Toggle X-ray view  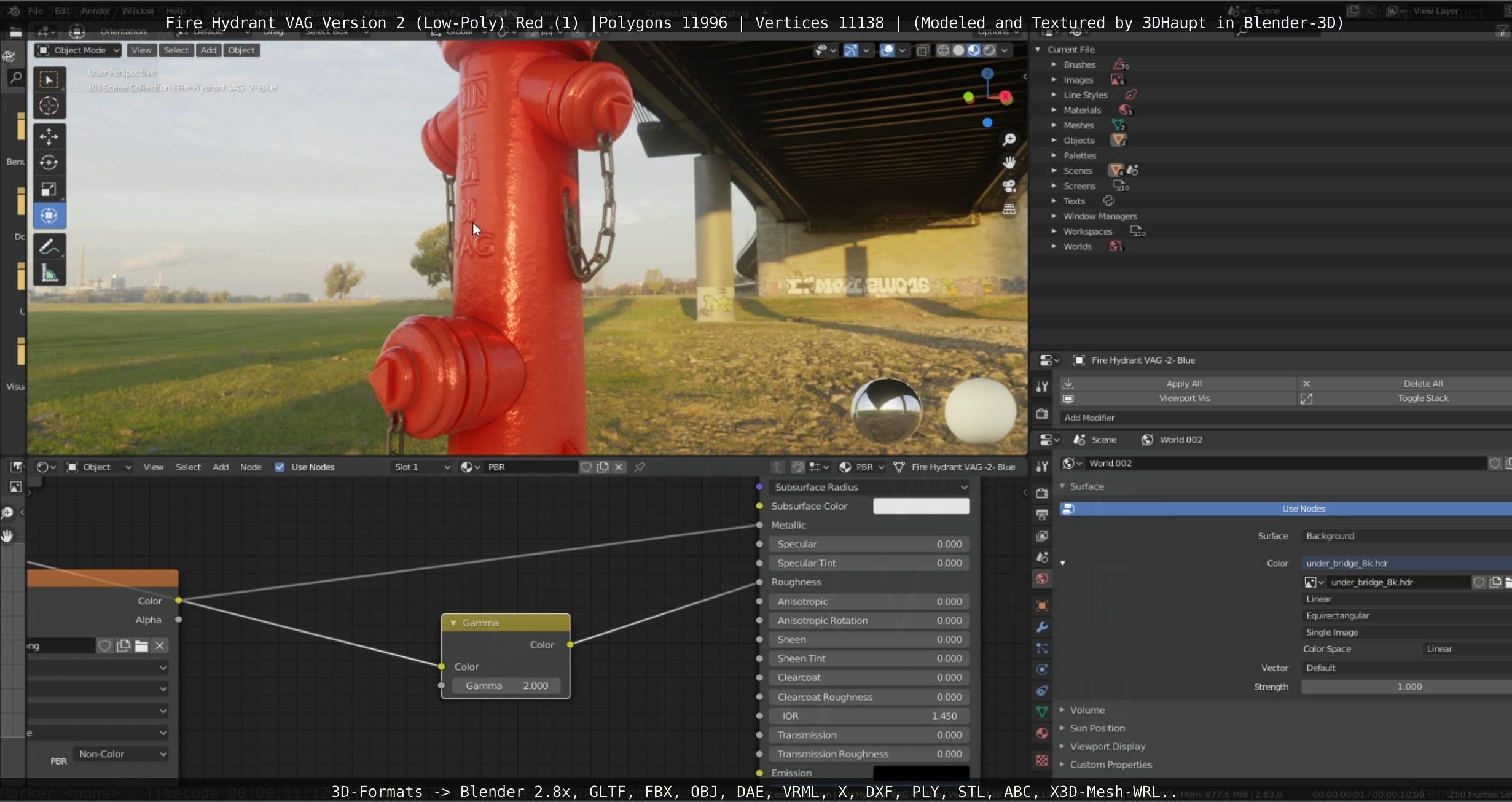pyautogui.click(x=922, y=50)
